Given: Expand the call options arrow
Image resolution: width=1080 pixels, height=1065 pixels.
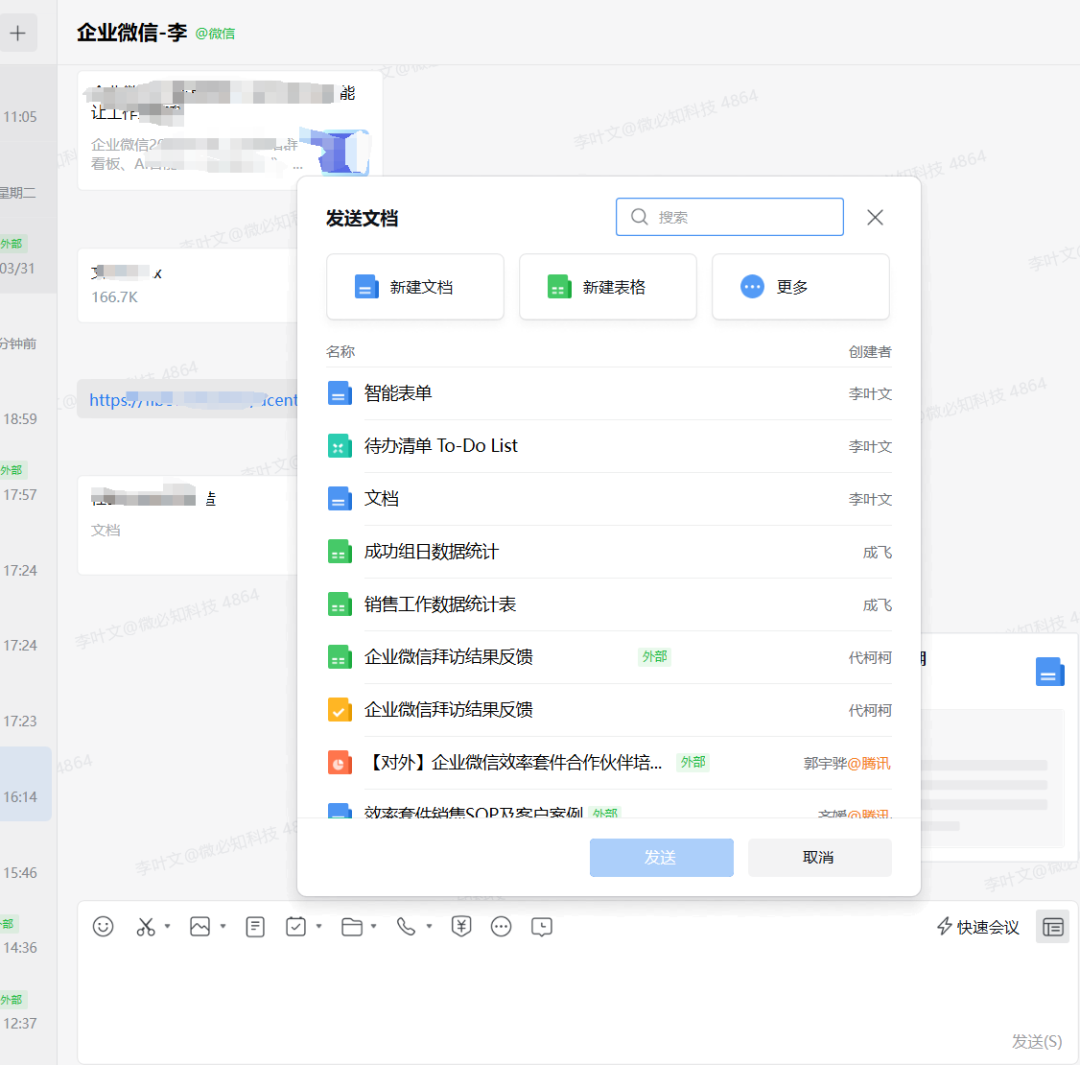Looking at the screenshot, I should [429, 927].
